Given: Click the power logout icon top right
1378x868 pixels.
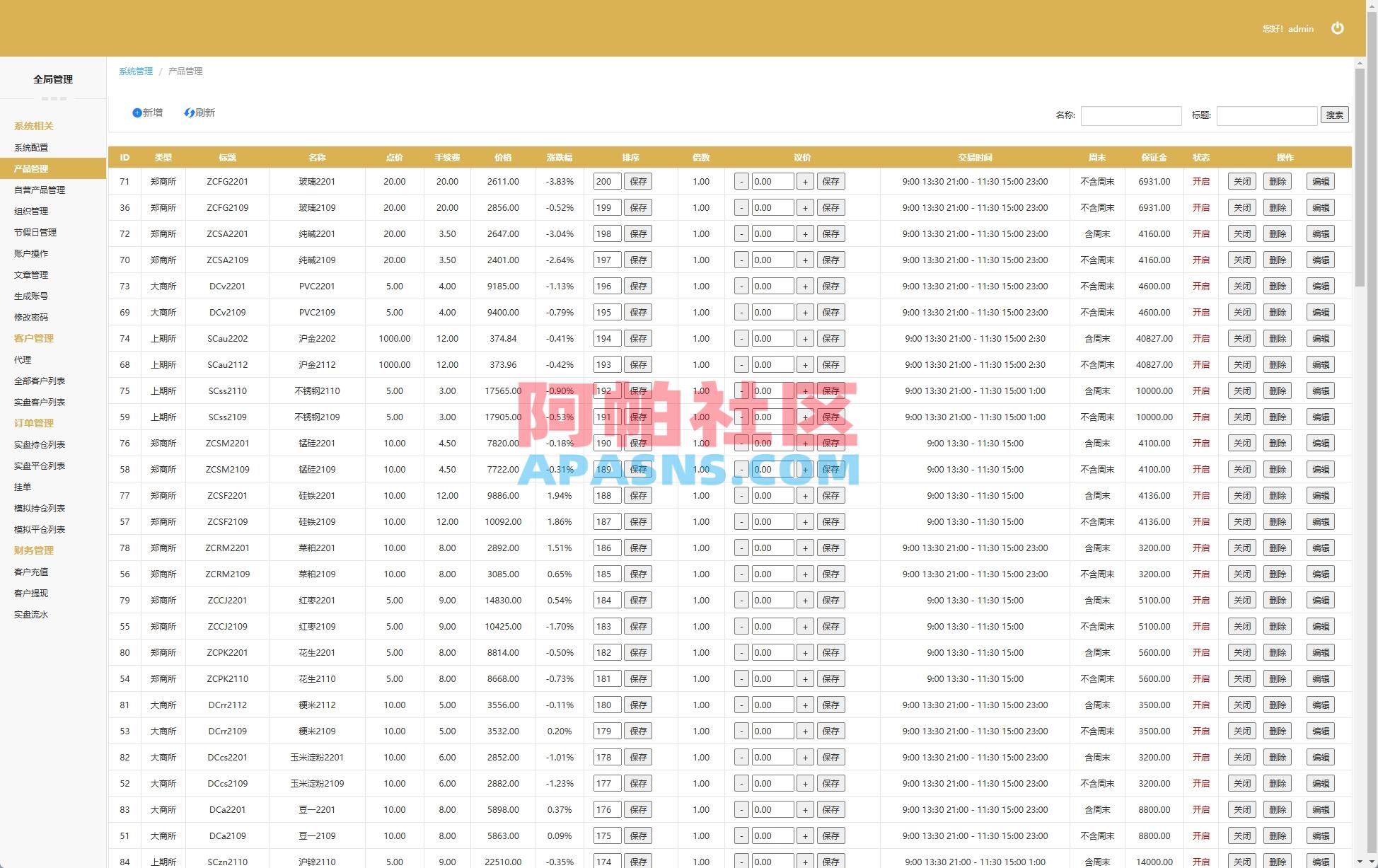Looking at the screenshot, I should (x=1338, y=28).
